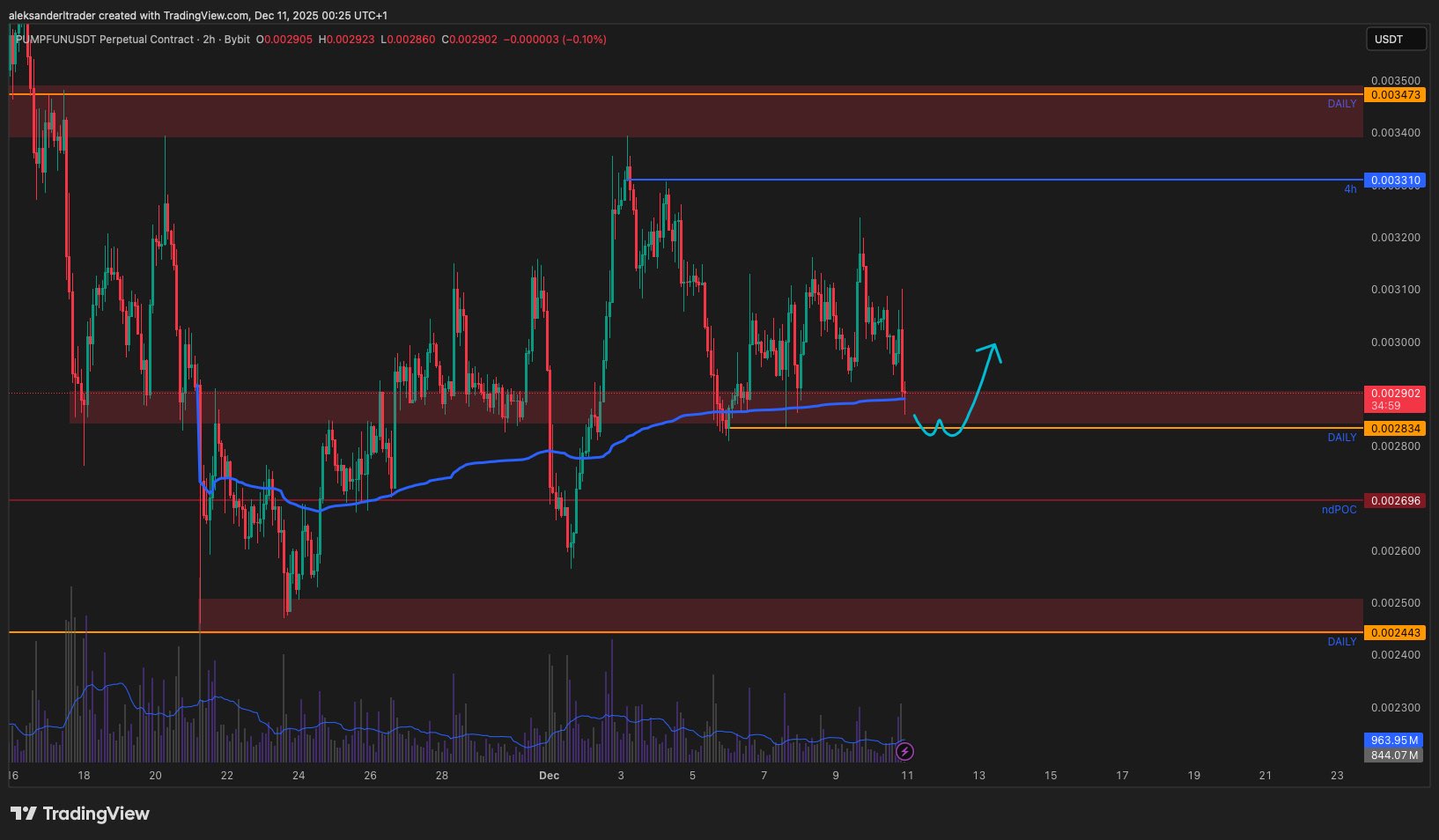Click the change value −0.000003 (−0.10%)
The image size is (1439, 840).
pos(555,40)
